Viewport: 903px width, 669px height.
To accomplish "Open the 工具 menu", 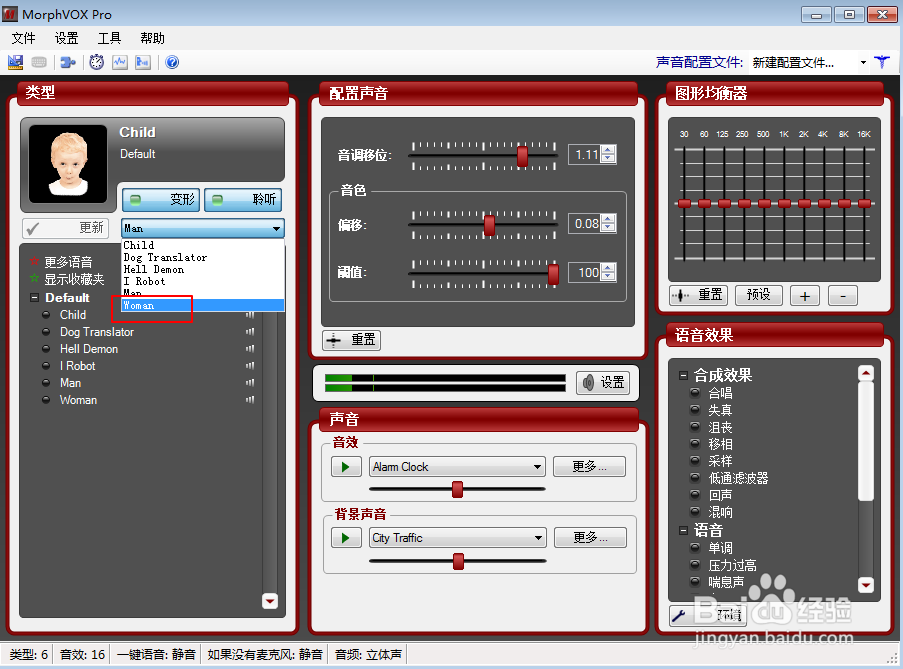I will 109,38.
